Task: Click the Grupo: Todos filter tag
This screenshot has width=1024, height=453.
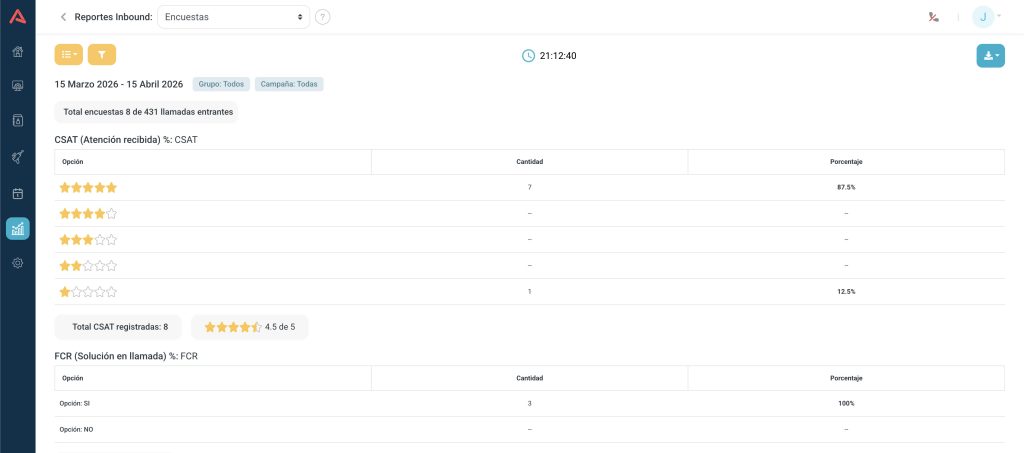Action: tap(221, 84)
